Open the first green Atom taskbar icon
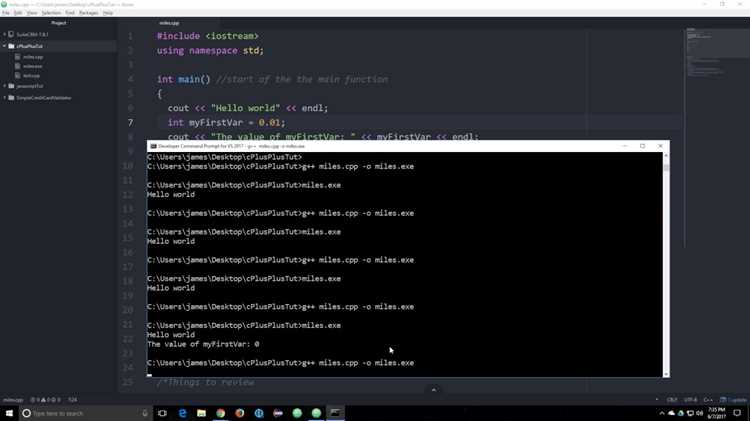Viewport: 750px width, 421px height. click(297, 413)
